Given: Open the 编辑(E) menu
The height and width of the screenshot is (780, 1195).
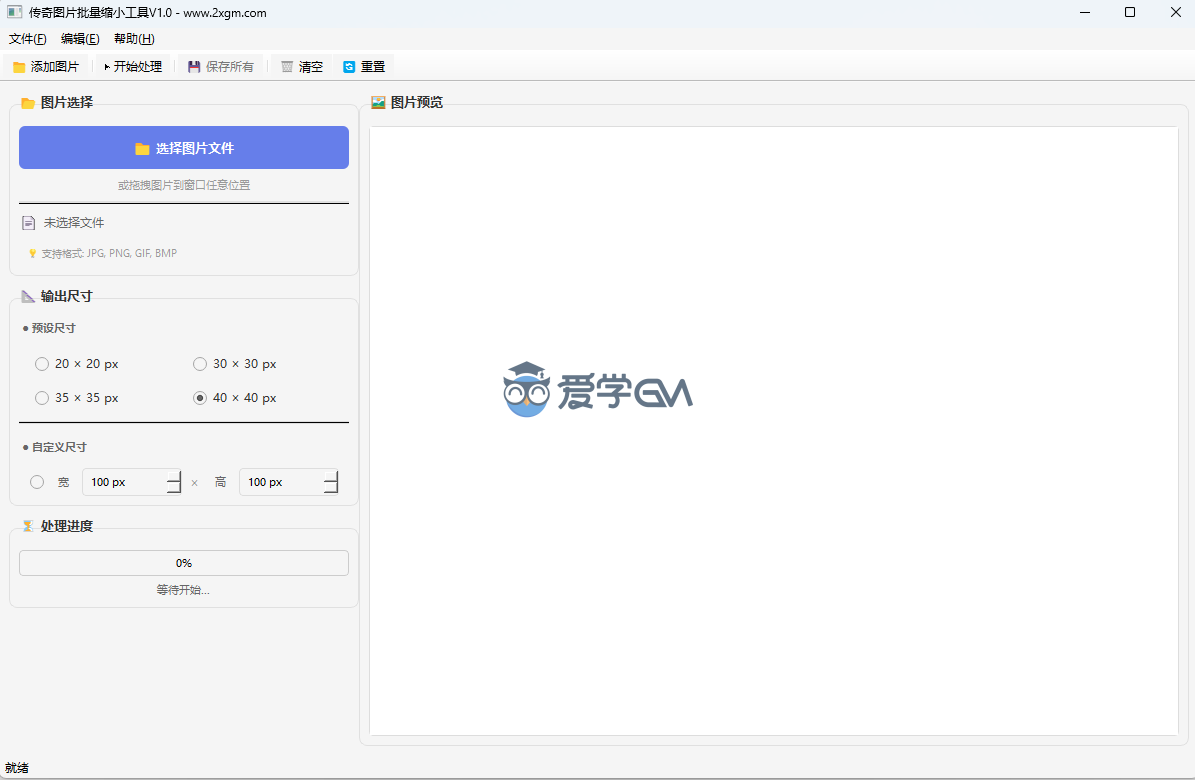Looking at the screenshot, I should coord(80,39).
